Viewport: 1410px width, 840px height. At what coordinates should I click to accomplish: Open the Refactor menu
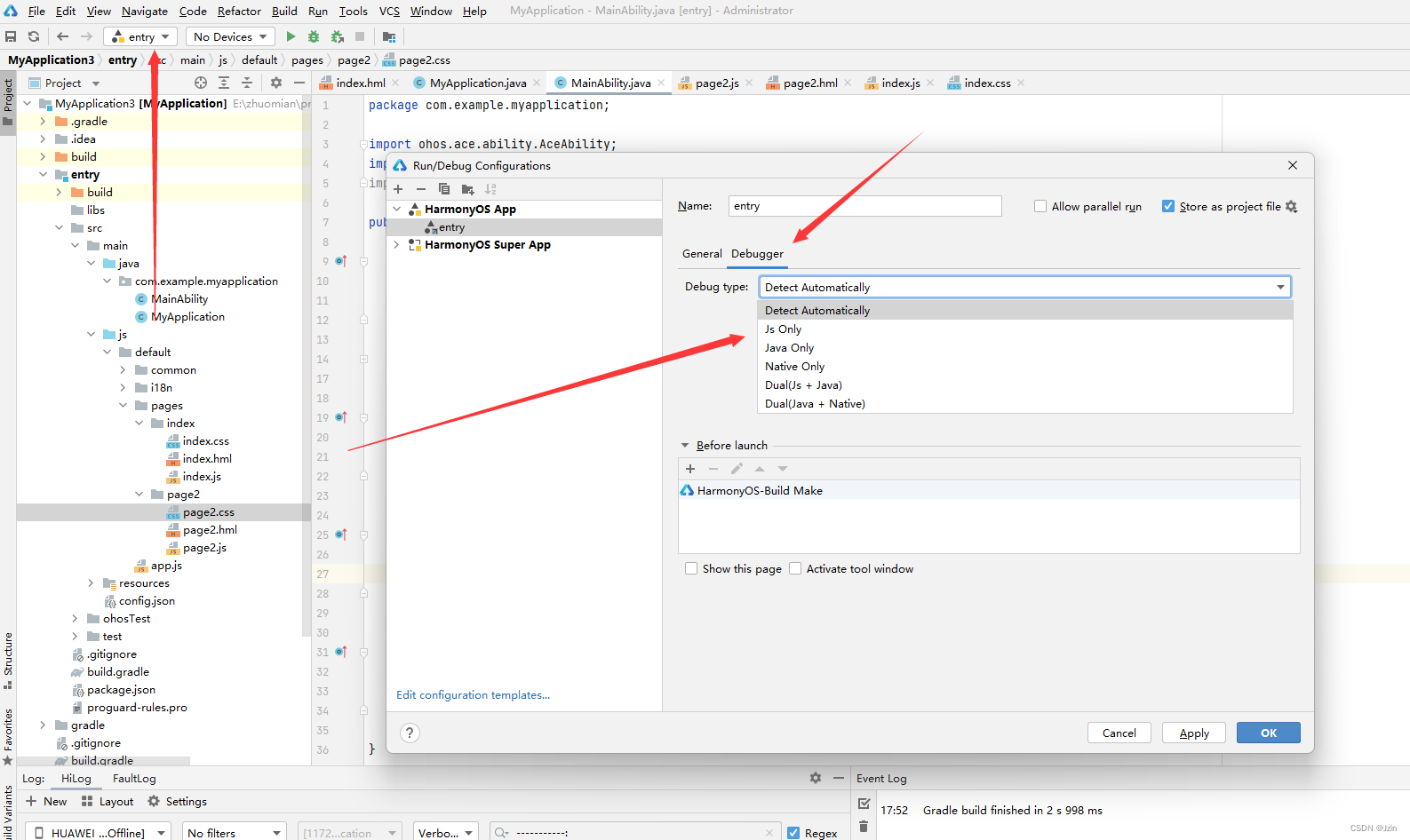(239, 11)
